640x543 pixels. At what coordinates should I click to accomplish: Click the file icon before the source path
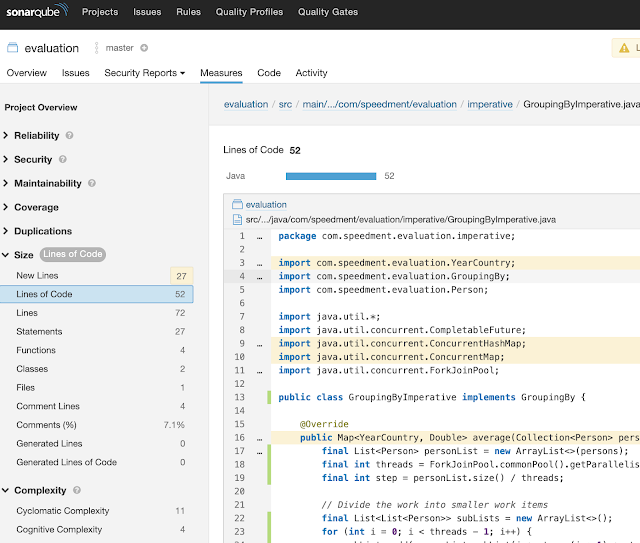[x=237, y=219]
